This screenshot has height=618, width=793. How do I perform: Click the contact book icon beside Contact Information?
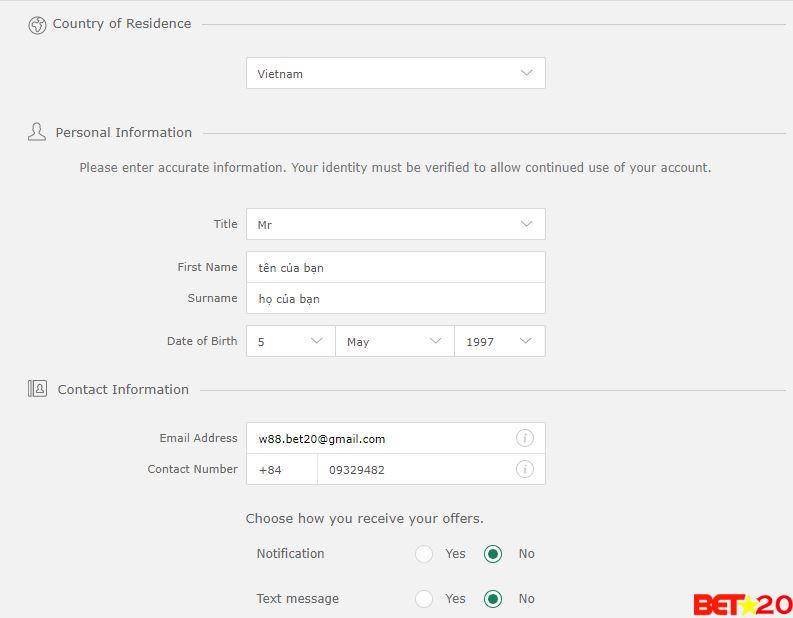click(37, 389)
